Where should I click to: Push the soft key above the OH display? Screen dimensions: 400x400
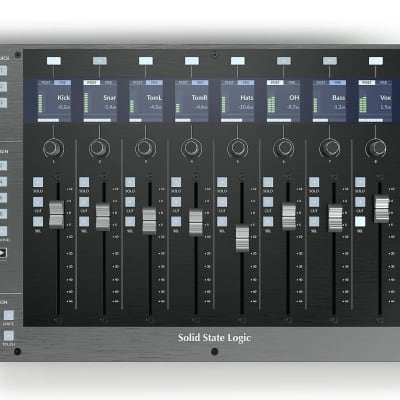284,61
